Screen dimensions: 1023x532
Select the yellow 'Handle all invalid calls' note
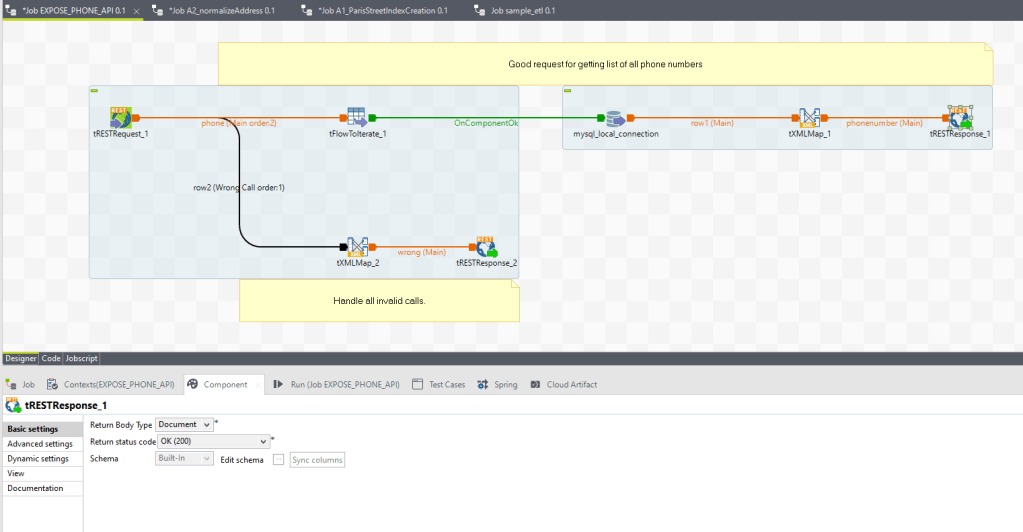(379, 300)
